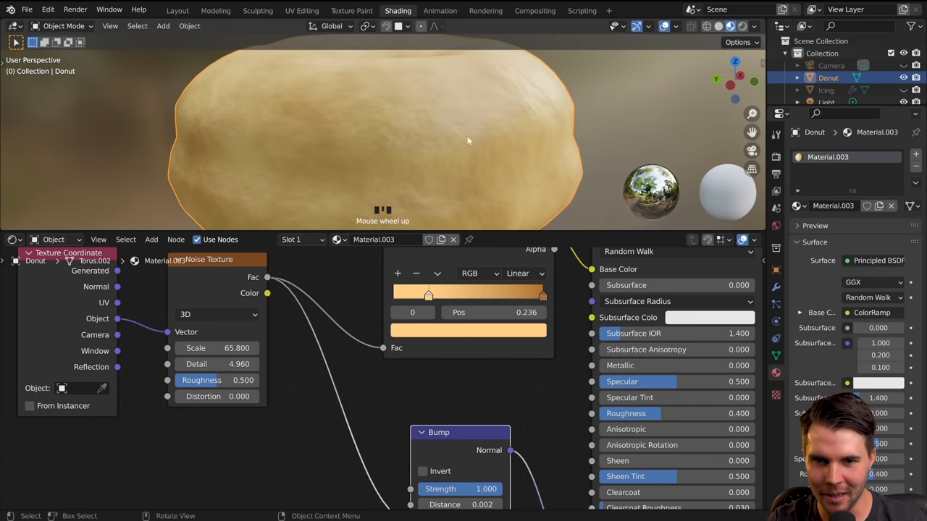Toggle camera view icon in viewport
Image resolution: width=927 pixels, height=521 pixels.
752,150
